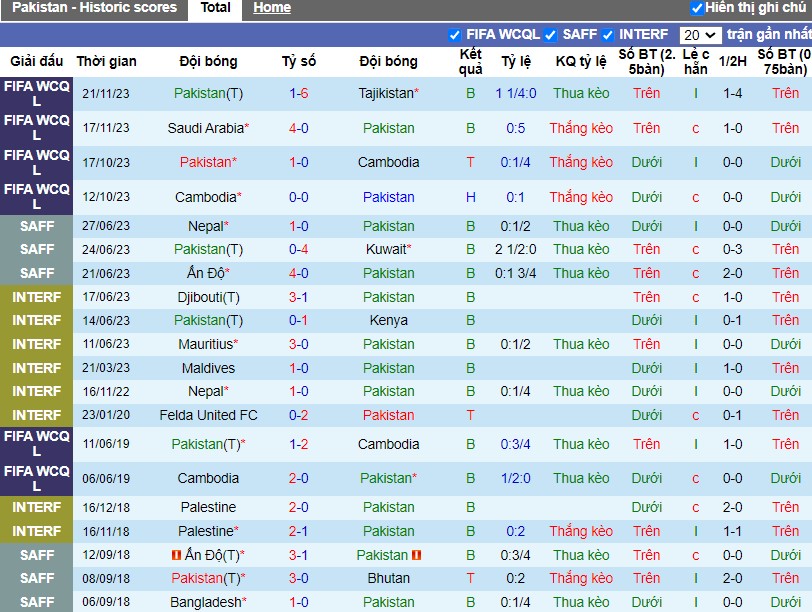Open Ấn Độ team on 21/06/23
The image size is (812, 612).
pos(208,273)
